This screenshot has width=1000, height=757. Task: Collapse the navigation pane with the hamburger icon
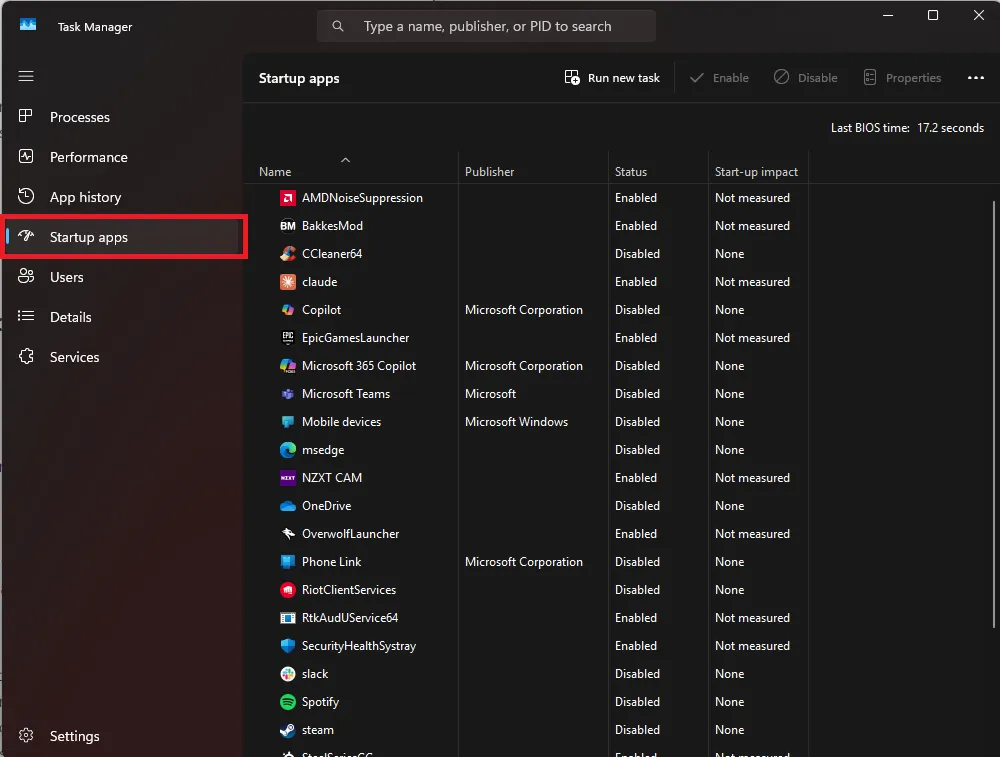(x=25, y=76)
